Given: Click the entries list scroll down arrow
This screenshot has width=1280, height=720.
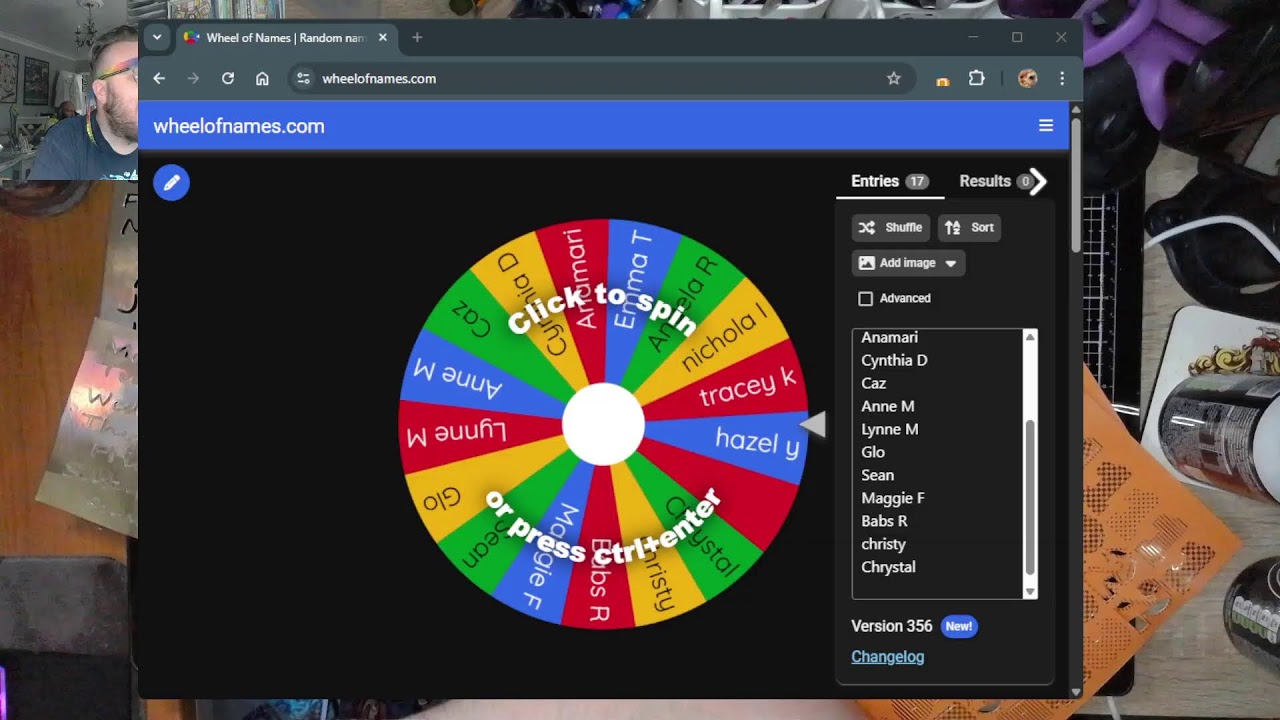Looking at the screenshot, I should tap(1030, 591).
